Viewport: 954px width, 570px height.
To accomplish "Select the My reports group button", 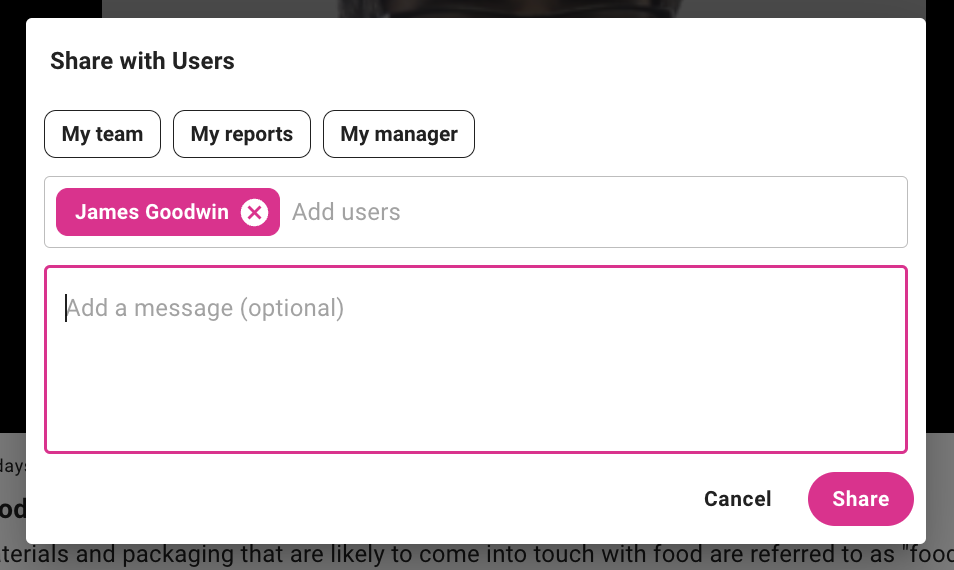I will [242, 134].
